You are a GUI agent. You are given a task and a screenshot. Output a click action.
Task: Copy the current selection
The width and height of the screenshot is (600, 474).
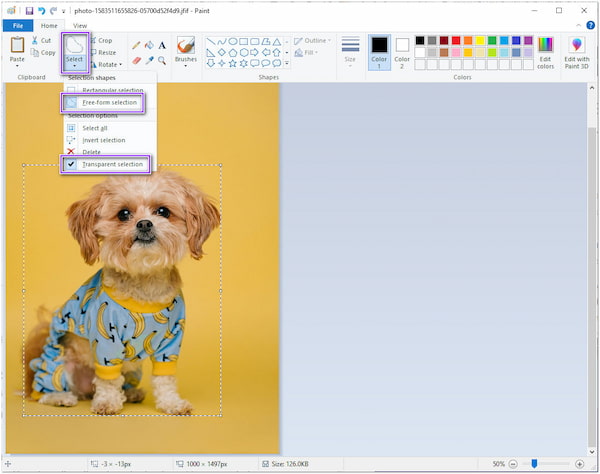(x=43, y=52)
